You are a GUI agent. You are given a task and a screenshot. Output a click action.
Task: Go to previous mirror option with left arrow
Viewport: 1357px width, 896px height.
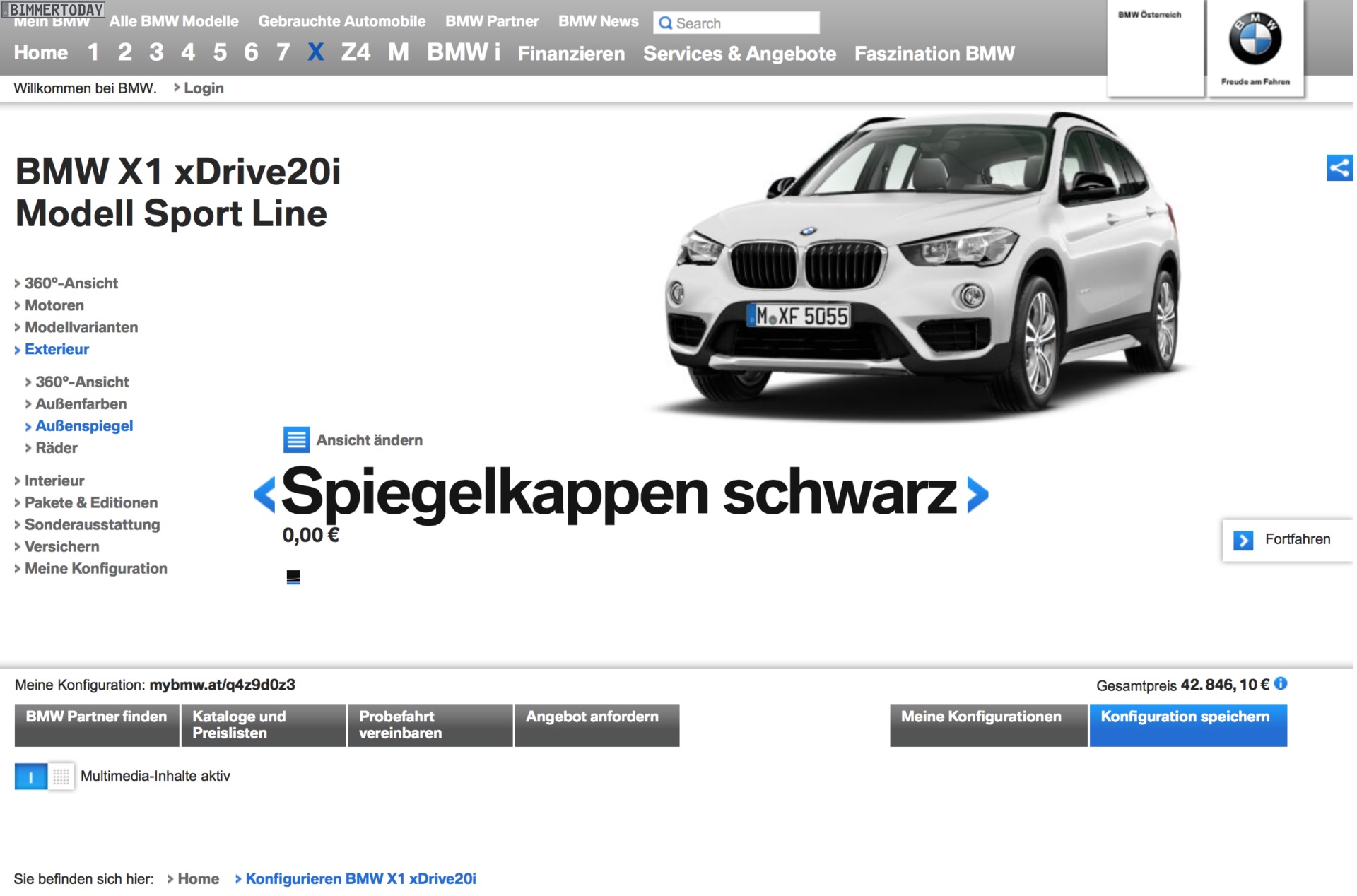point(264,495)
